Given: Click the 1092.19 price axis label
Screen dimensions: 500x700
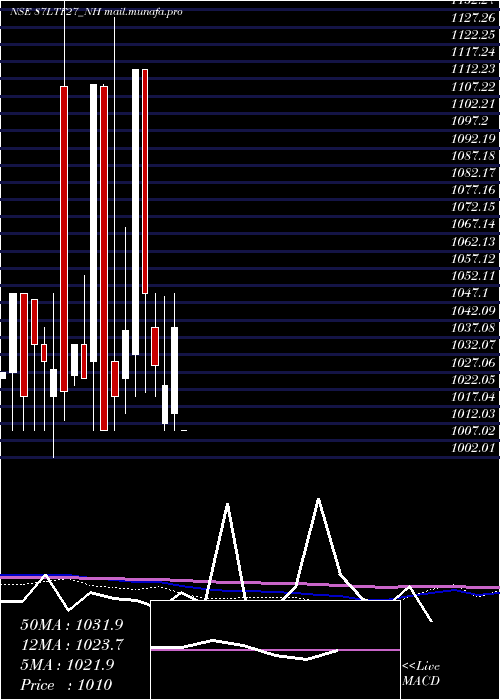Looking at the screenshot, I should (473, 138).
